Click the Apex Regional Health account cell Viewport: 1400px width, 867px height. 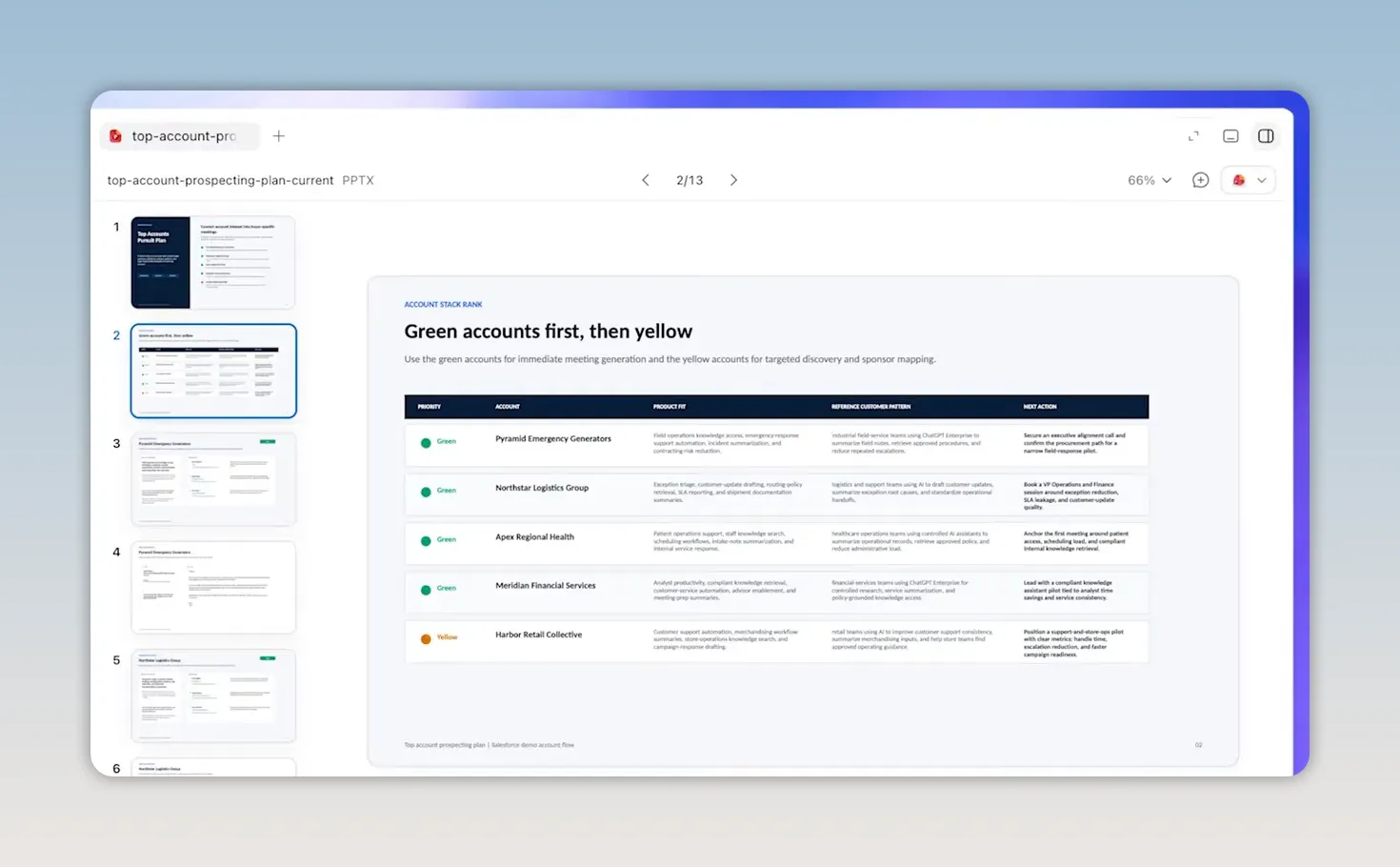click(534, 537)
